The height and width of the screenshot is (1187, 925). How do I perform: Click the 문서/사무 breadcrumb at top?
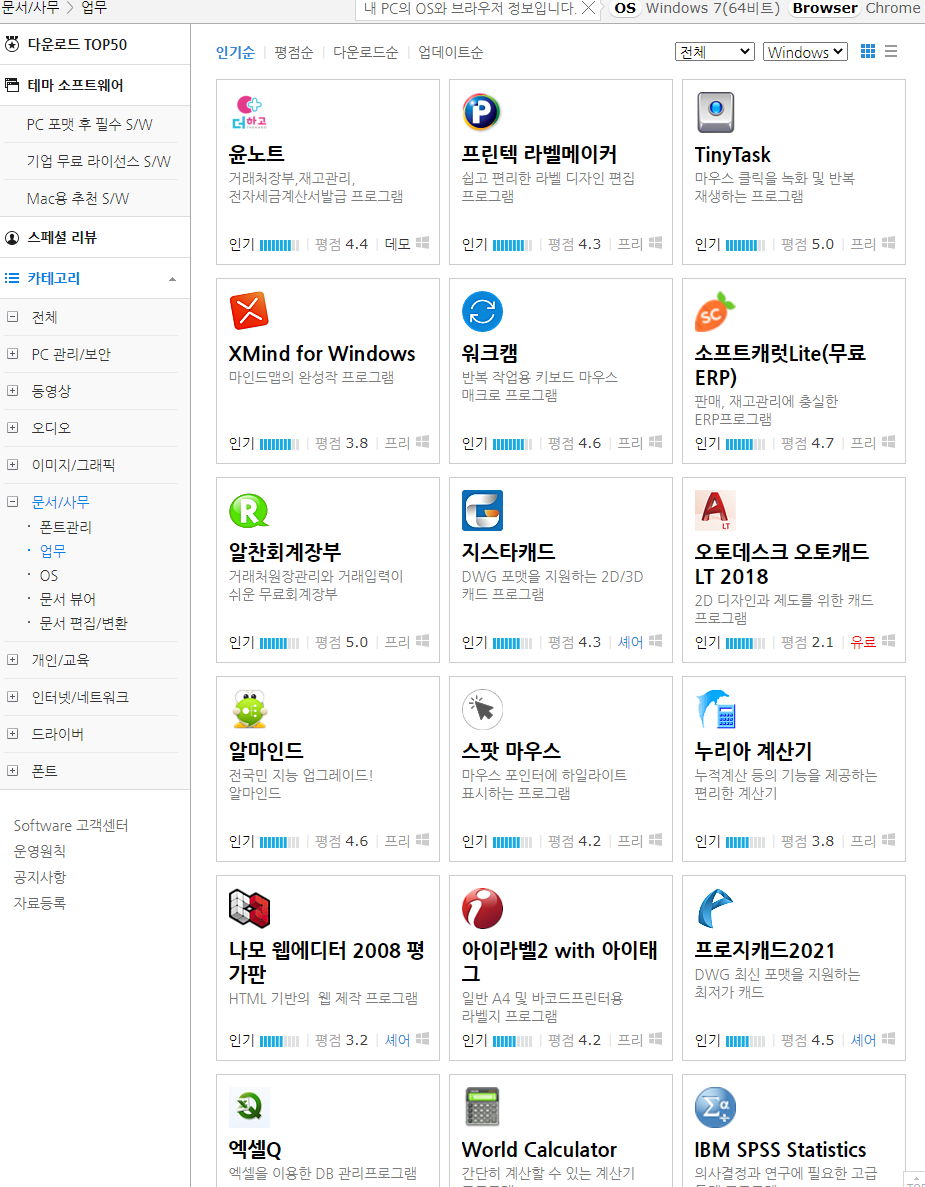pyautogui.click(x=30, y=8)
